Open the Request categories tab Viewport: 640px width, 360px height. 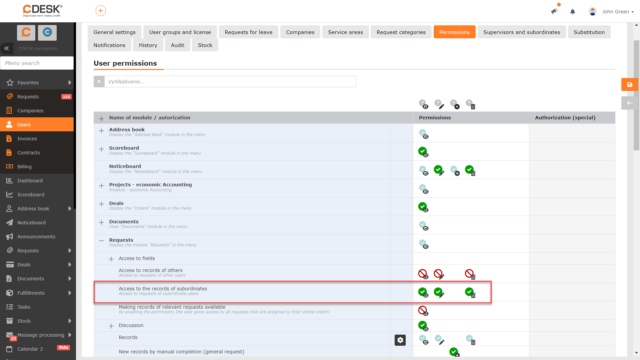click(401, 32)
